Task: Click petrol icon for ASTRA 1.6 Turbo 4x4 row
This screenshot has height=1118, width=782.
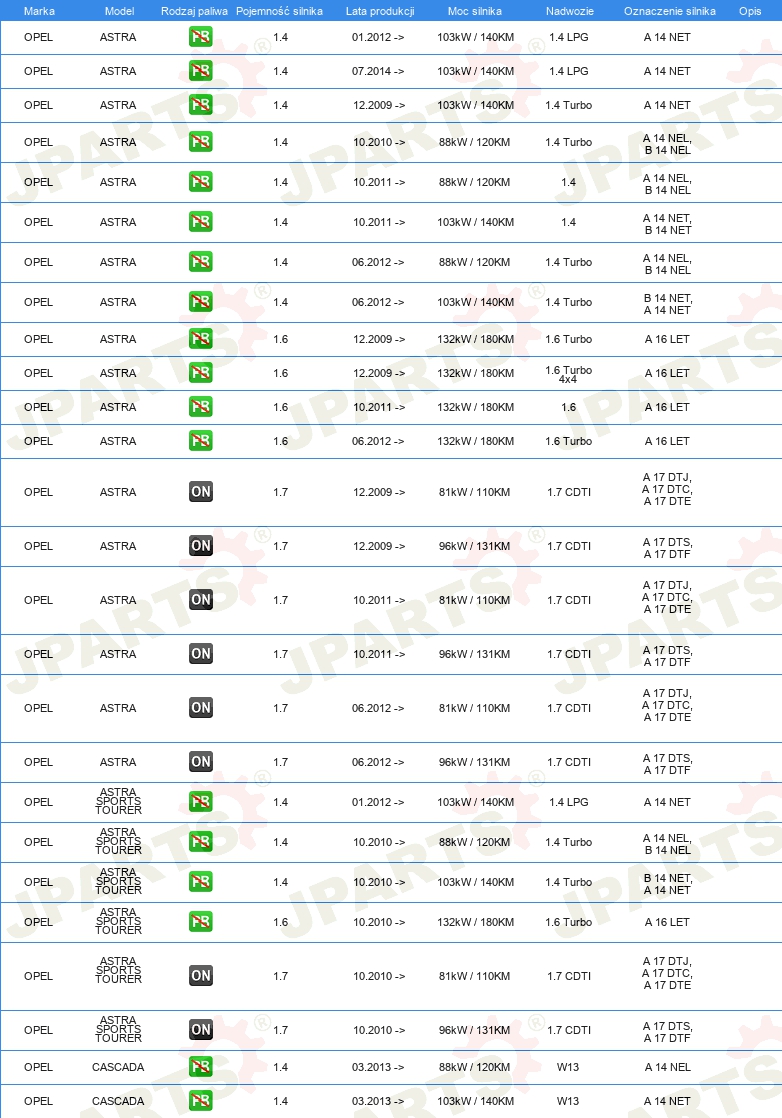Action: pyautogui.click(x=200, y=372)
